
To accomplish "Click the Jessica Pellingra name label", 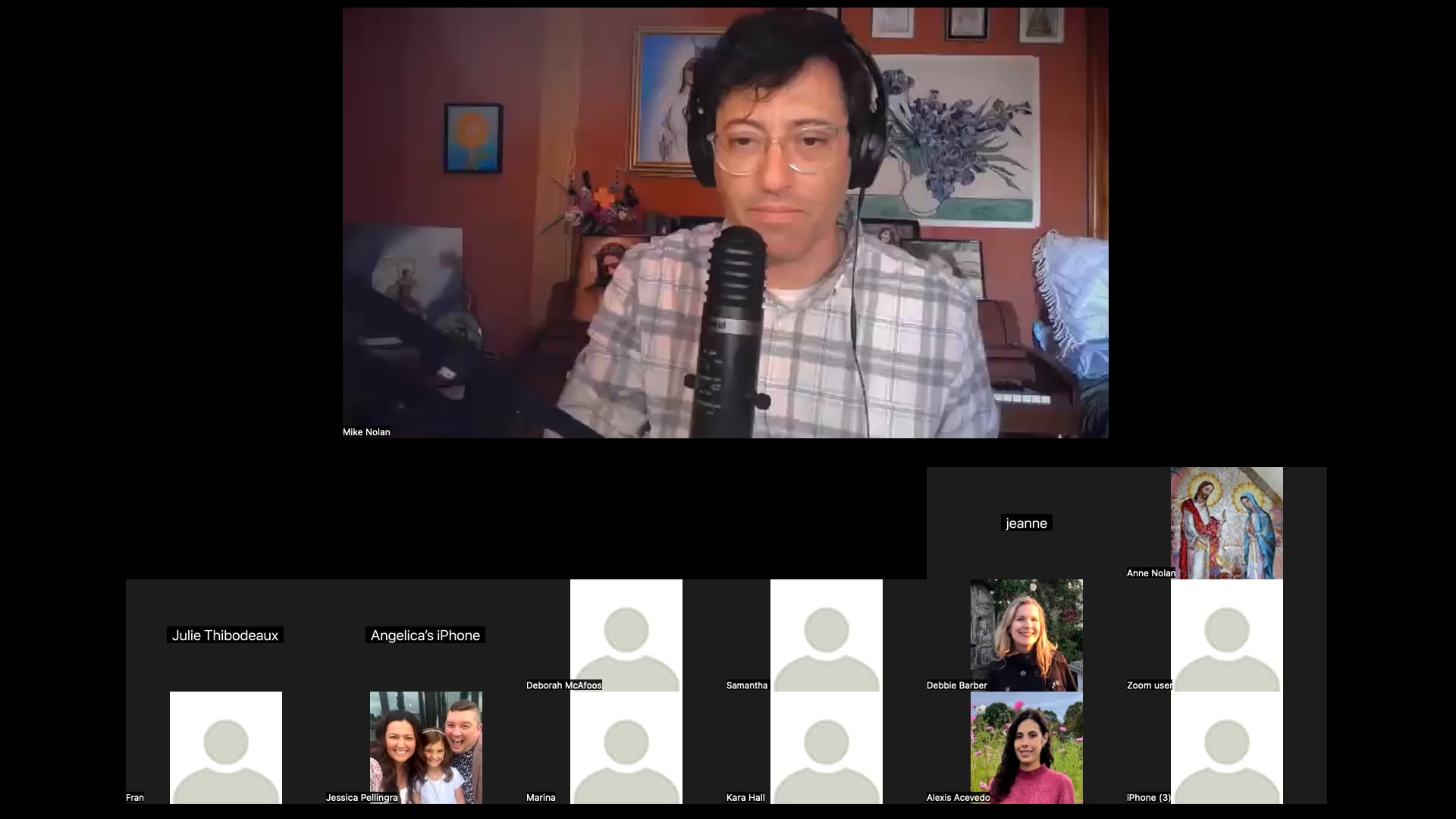I will click(362, 798).
